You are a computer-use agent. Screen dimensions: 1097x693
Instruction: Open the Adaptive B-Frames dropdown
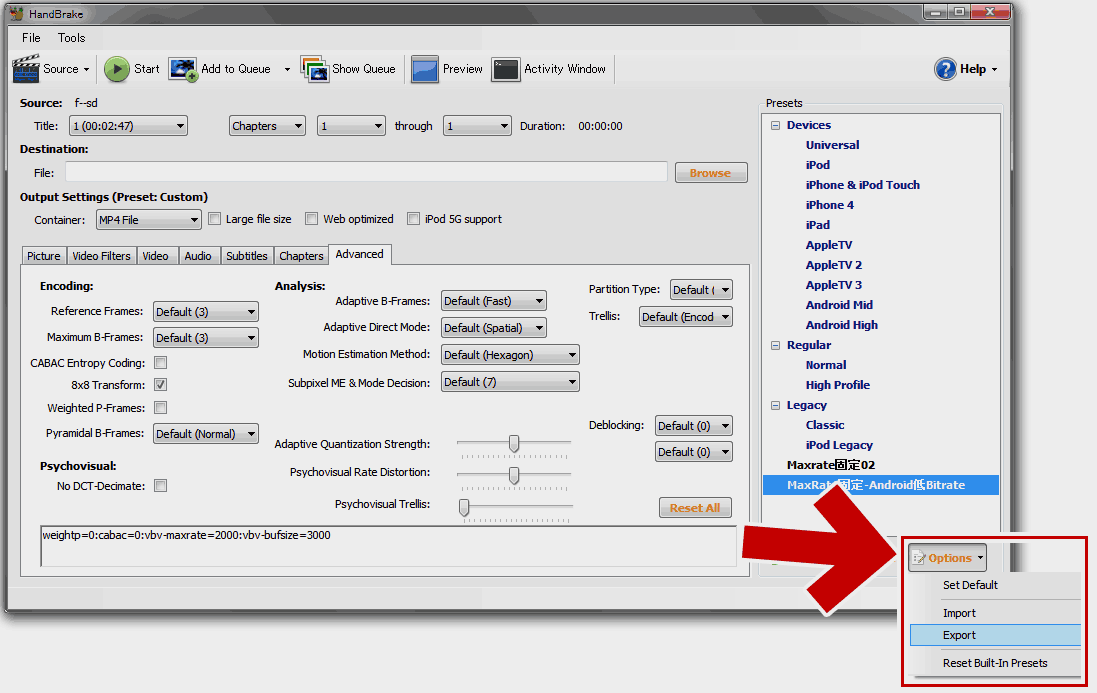coord(493,300)
